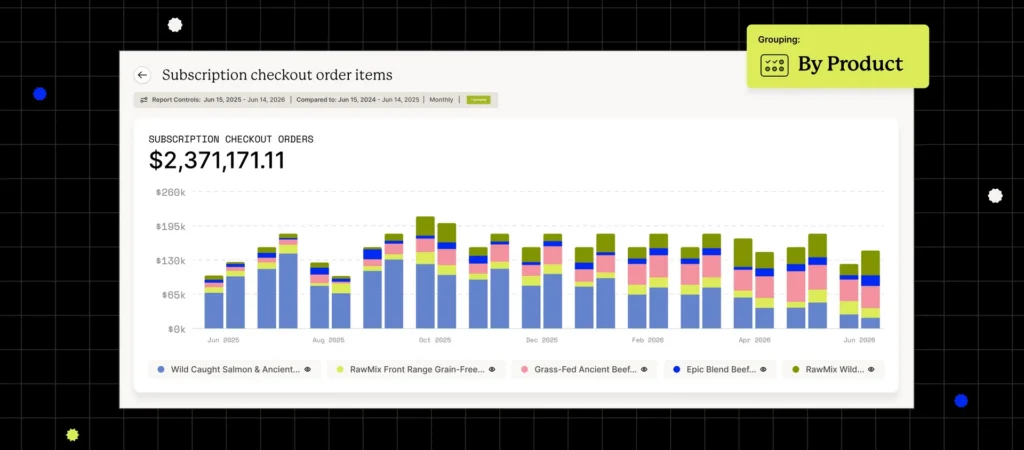
Task: Click the $260k y-axis label
Action: (x=170, y=192)
